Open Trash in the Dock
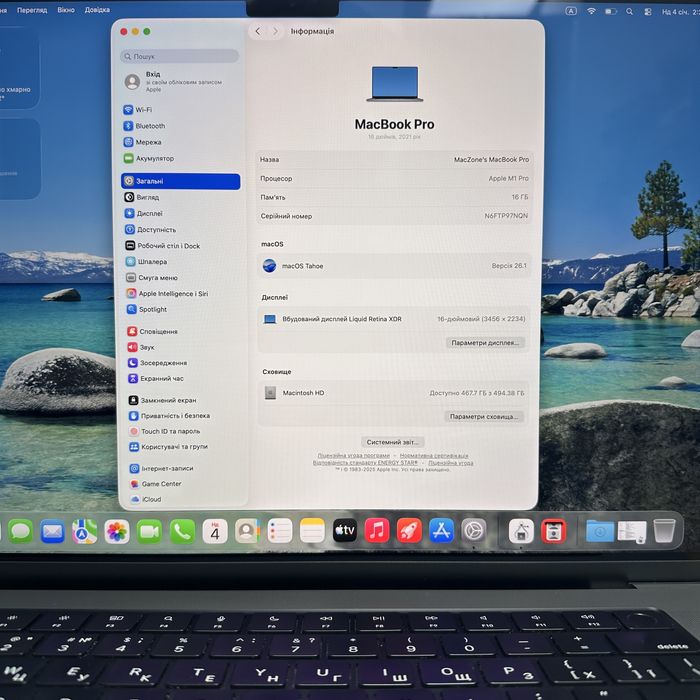This screenshot has height=700, width=700. click(664, 531)
